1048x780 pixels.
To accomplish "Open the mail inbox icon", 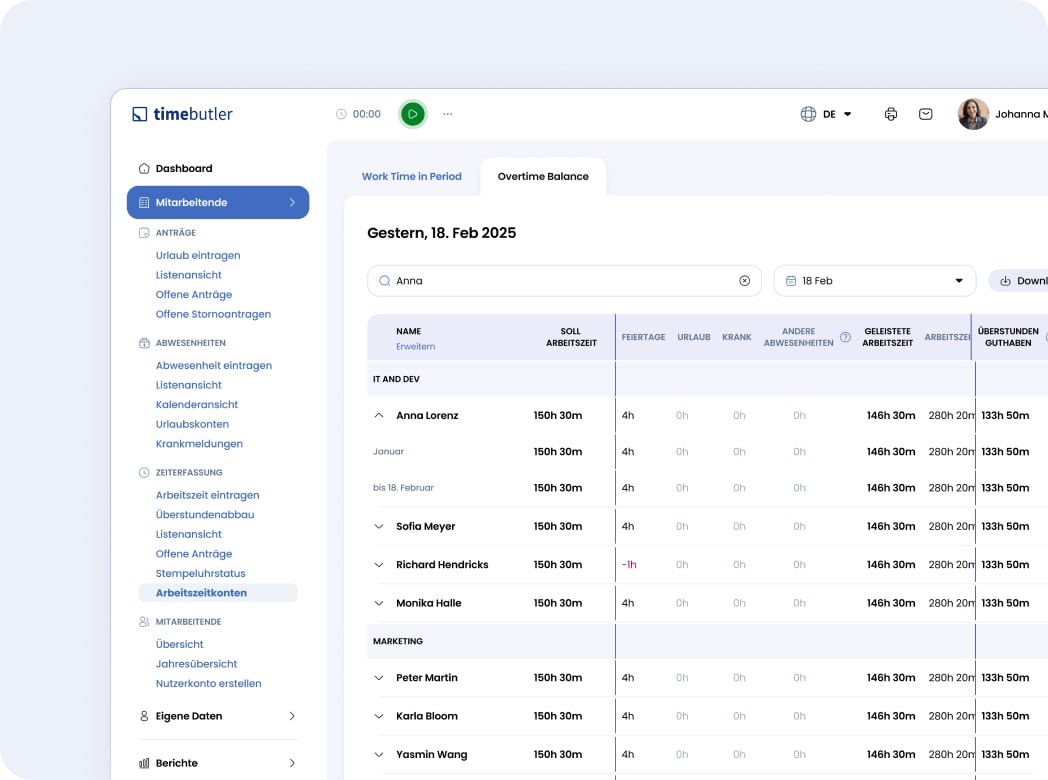I will click(926, 114).
